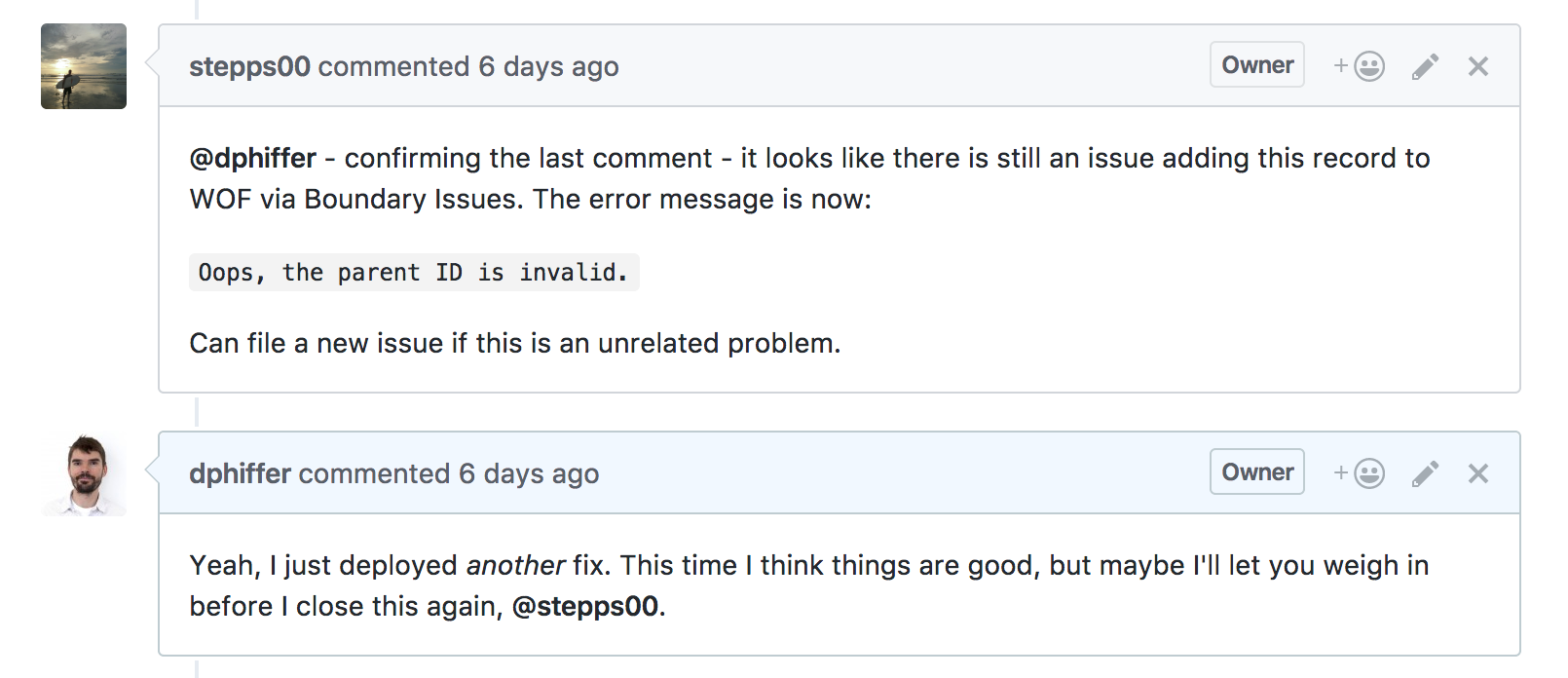Edit dphiffer's comment with pencil icon
The width and height of the screenshot is (1568, 678).
click(x=1425, y=473)
